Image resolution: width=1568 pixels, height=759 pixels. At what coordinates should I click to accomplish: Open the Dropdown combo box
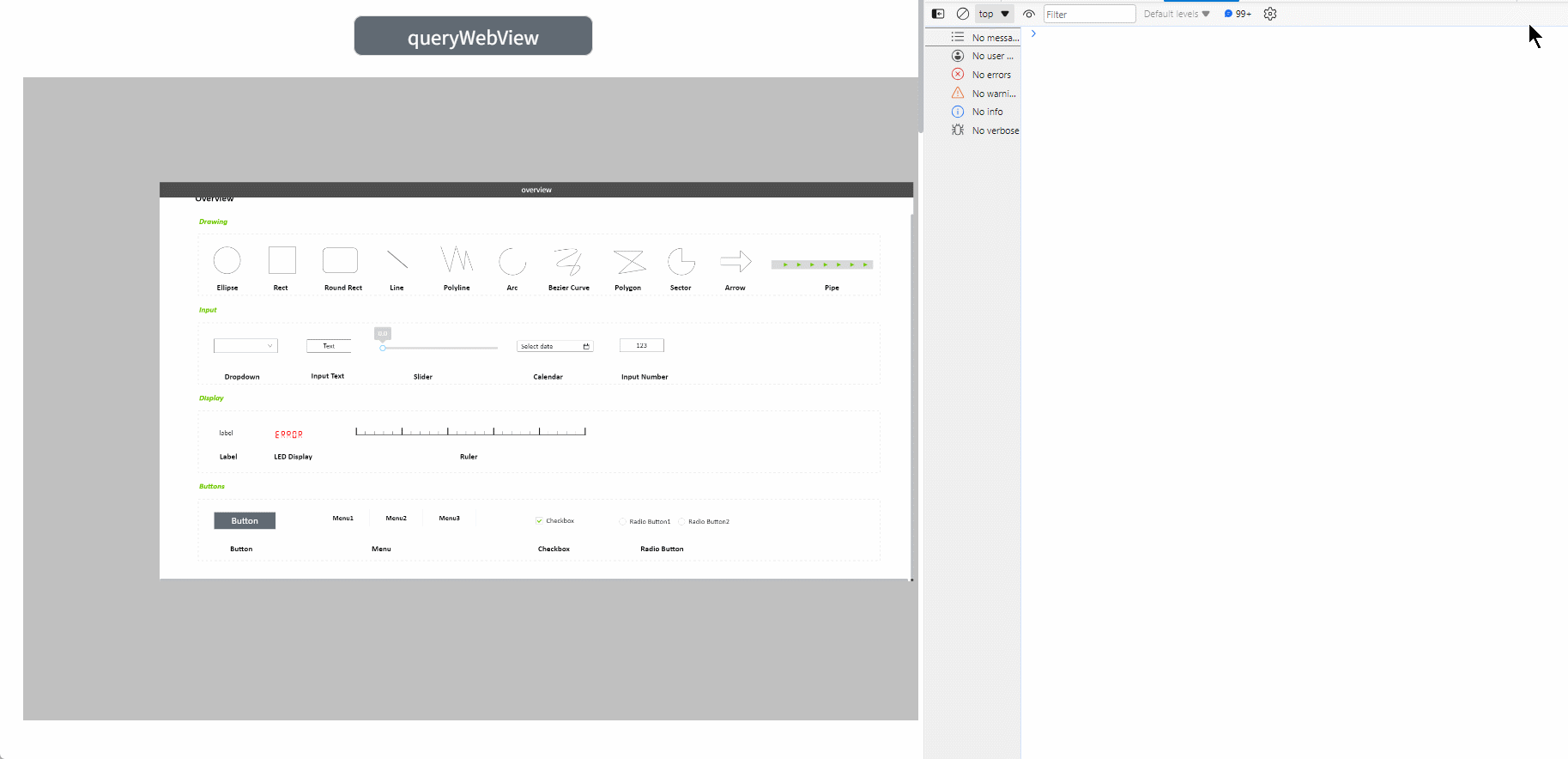click(x=245, y=346)
